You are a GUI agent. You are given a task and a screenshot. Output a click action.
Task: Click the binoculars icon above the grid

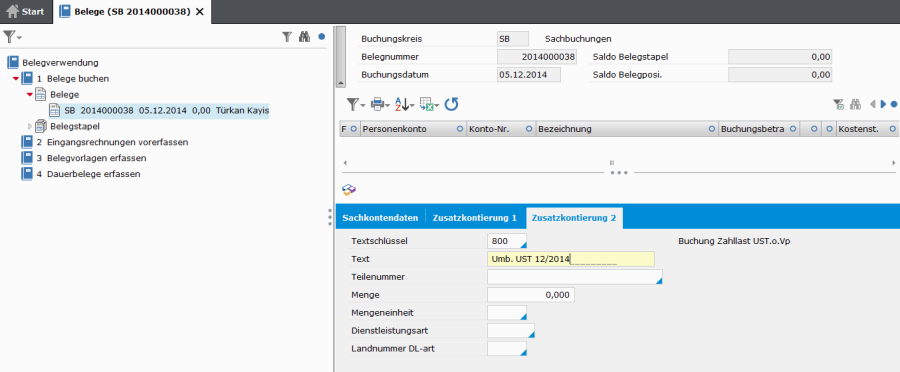(x=856, y=104)
